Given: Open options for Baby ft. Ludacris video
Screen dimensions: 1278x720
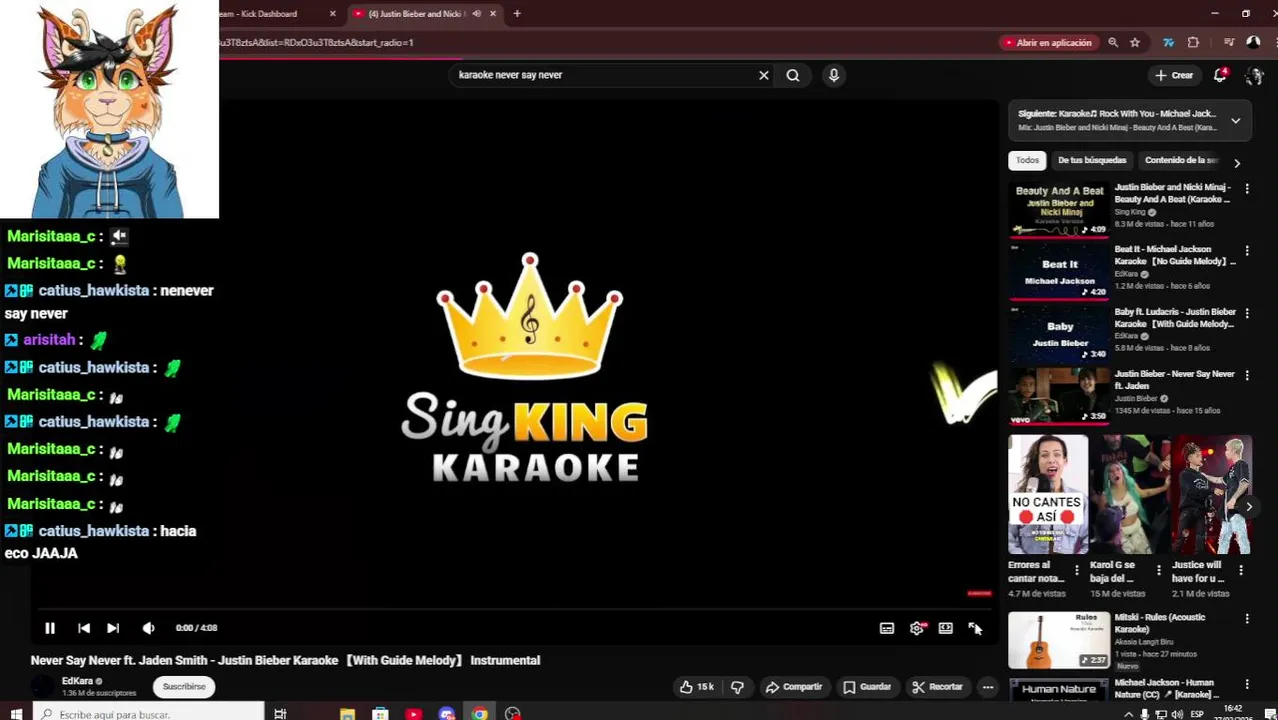Looking at the screenshot, I should click(1247, 312).
